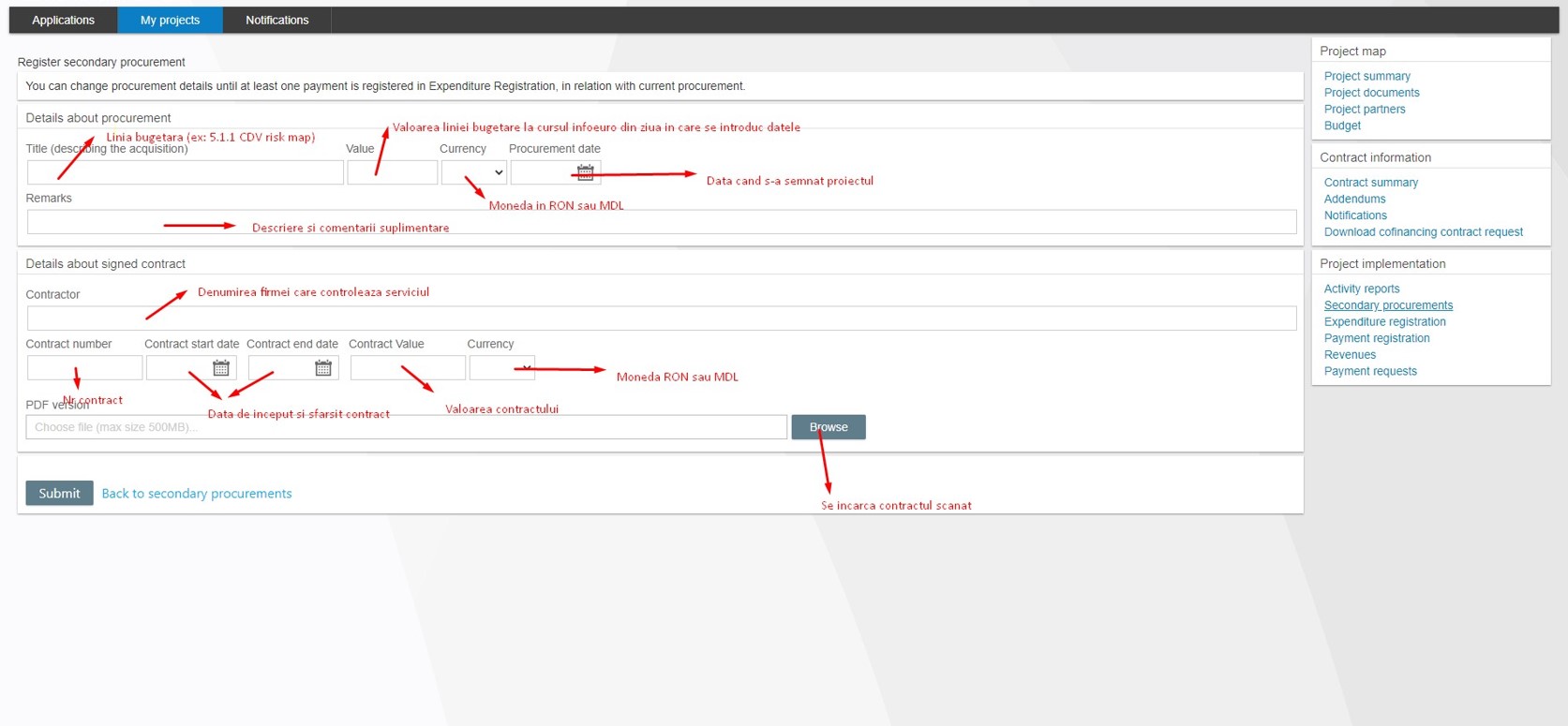
Task: Open the Contract end date calendar
Action: (323, 368)
